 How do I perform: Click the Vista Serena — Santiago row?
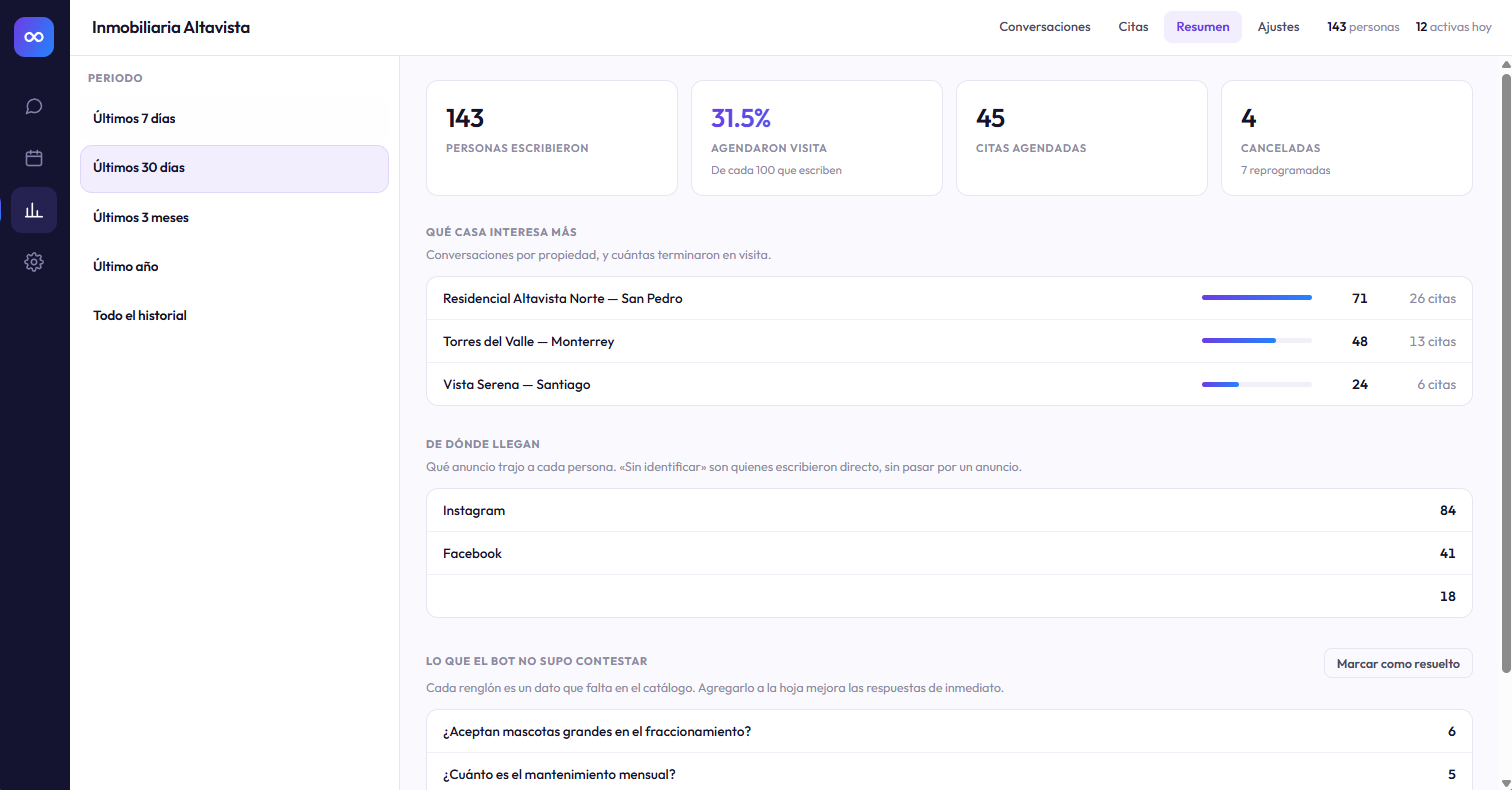point(949,384)
